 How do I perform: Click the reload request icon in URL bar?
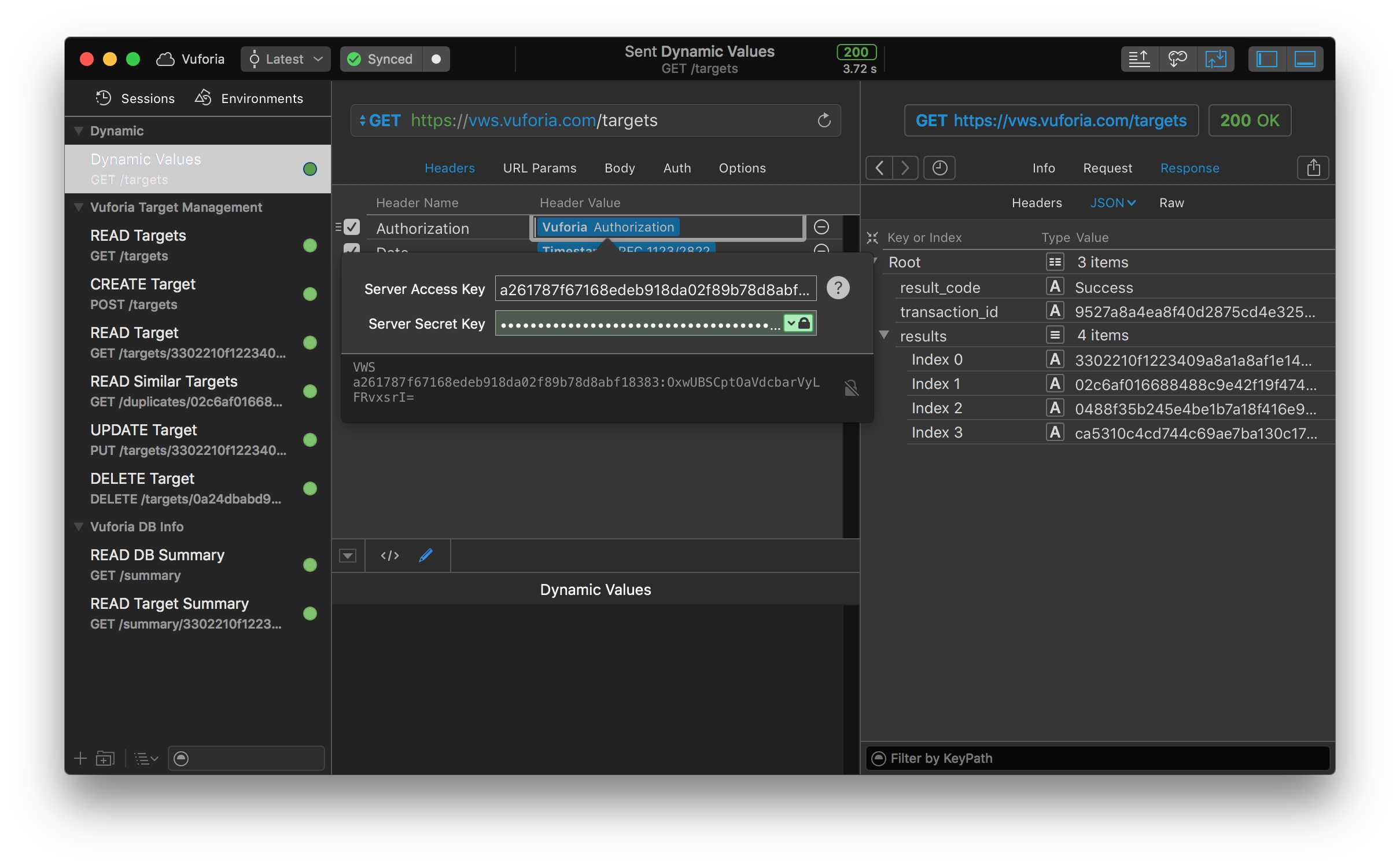[x=824, y=120]
